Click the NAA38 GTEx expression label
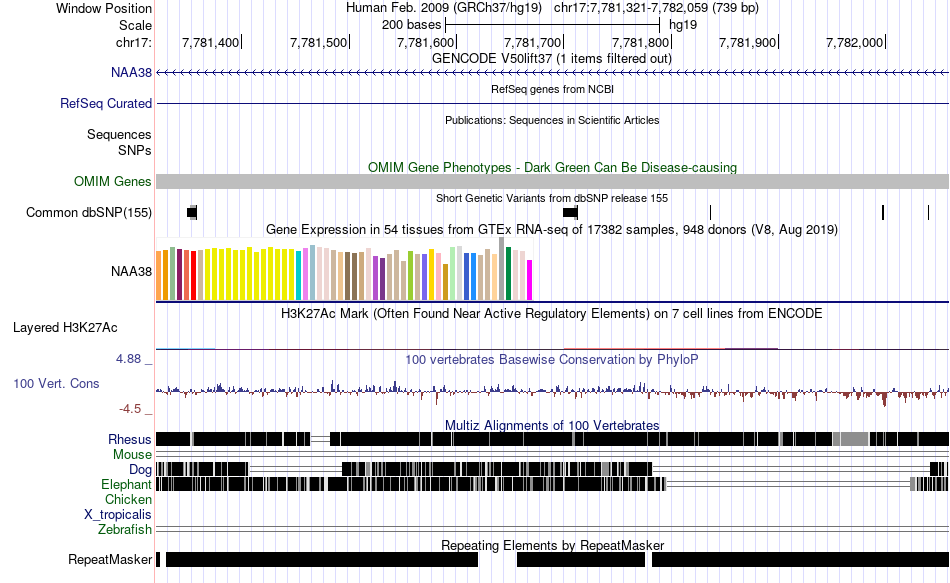Image resolution: width=950 pixels, height=583 pixels. point(131,272)
